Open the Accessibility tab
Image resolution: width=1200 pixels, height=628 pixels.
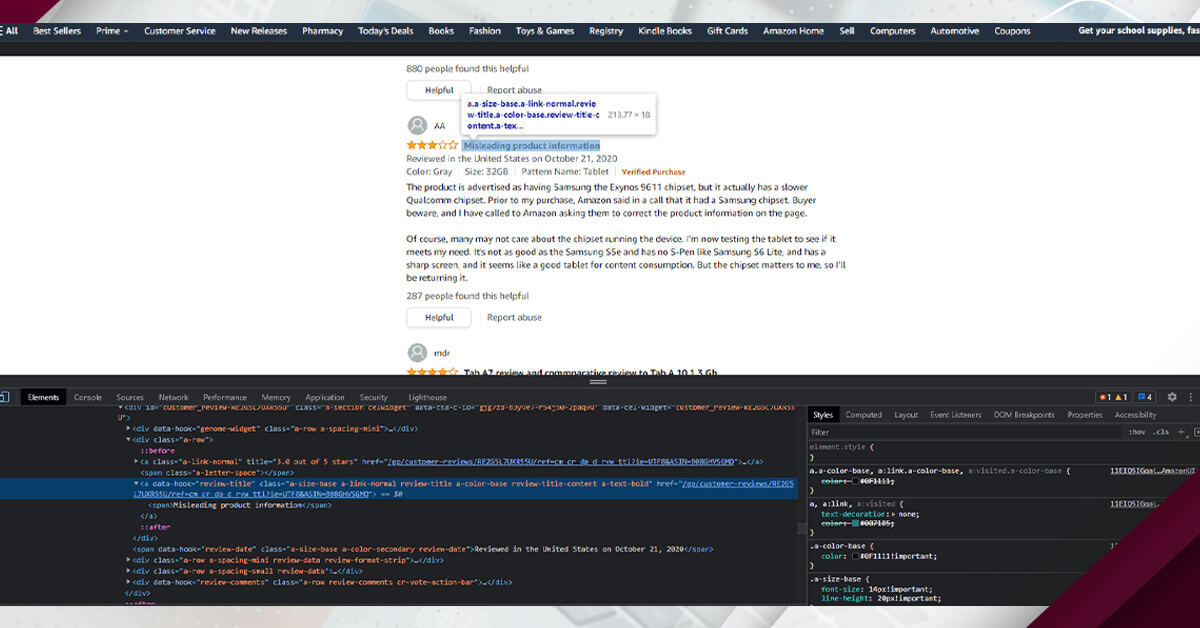click(1135, 415)
